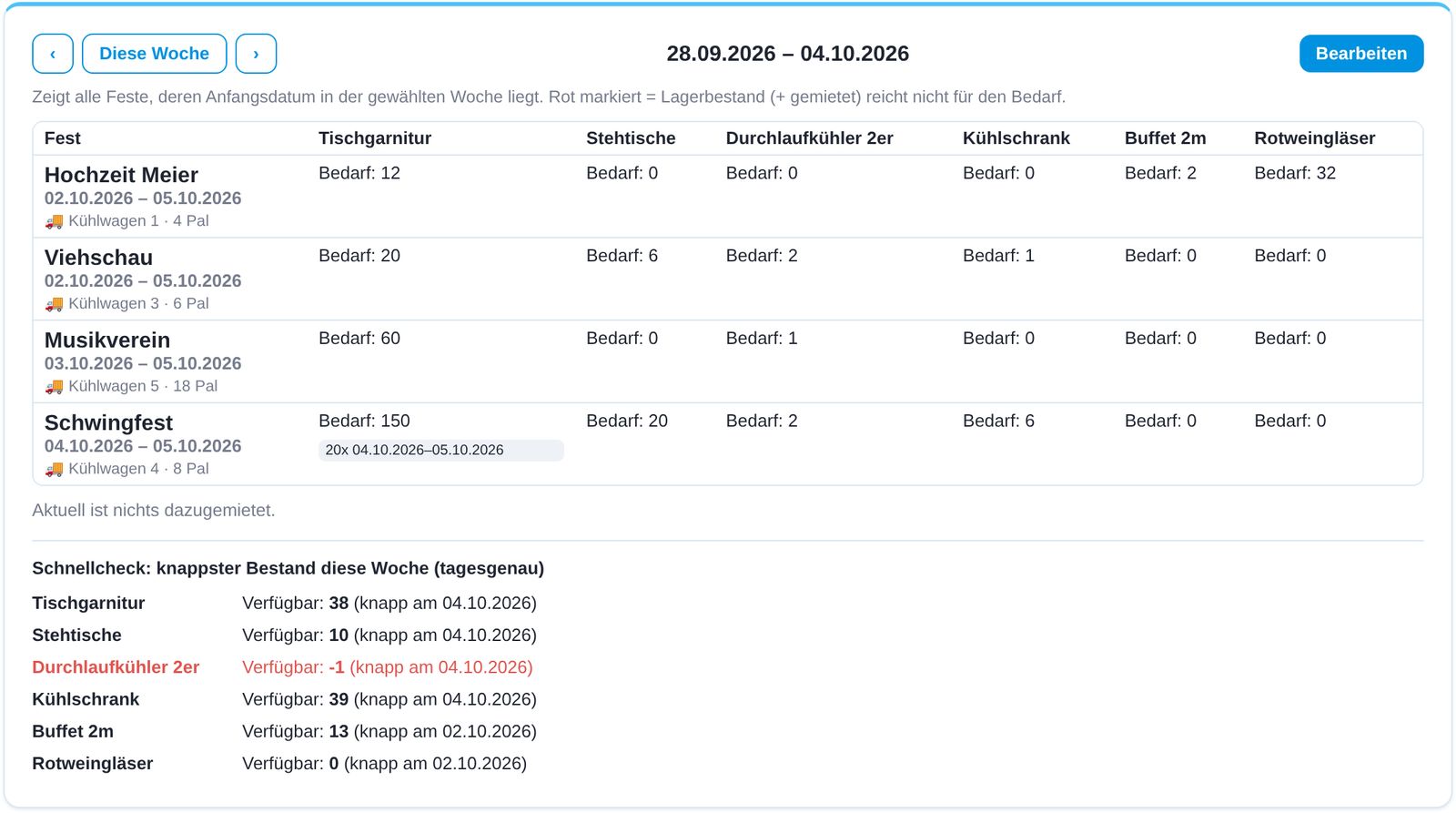Click the Fest column header
1456x813 pixels.
[x=62, y=138]
